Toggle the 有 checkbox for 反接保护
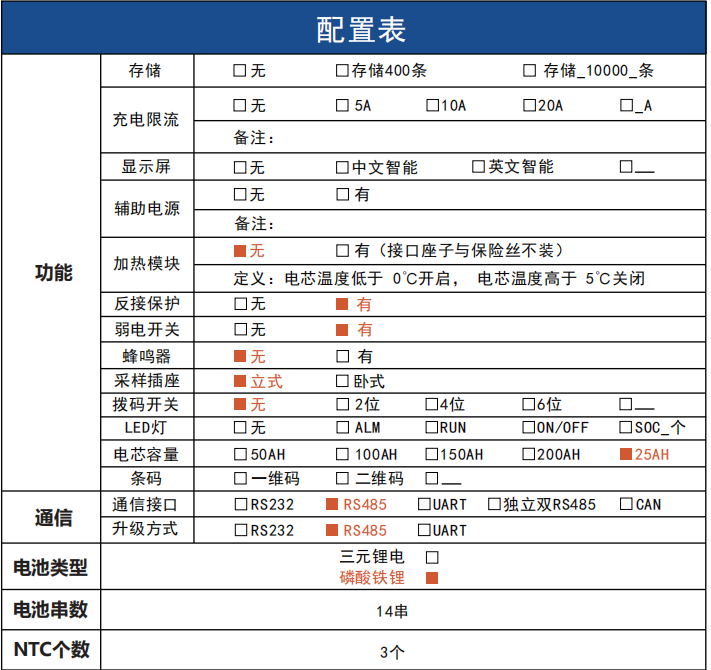 (342, 304)
